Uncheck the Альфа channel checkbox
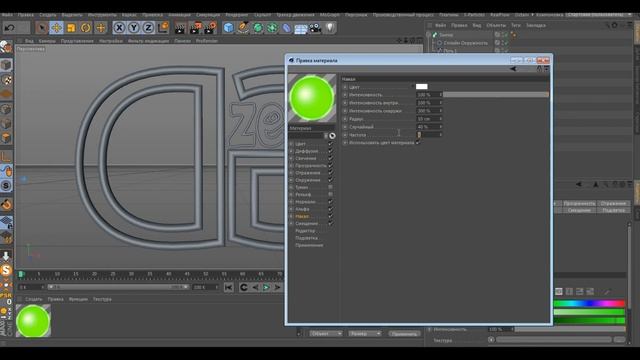This screenshot has height=360, width=640. 330,209
